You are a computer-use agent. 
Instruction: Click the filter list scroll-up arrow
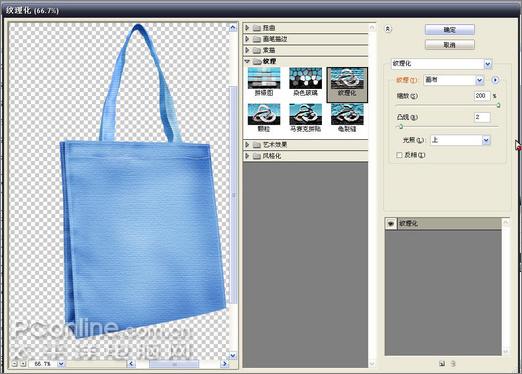coord(372,28)
